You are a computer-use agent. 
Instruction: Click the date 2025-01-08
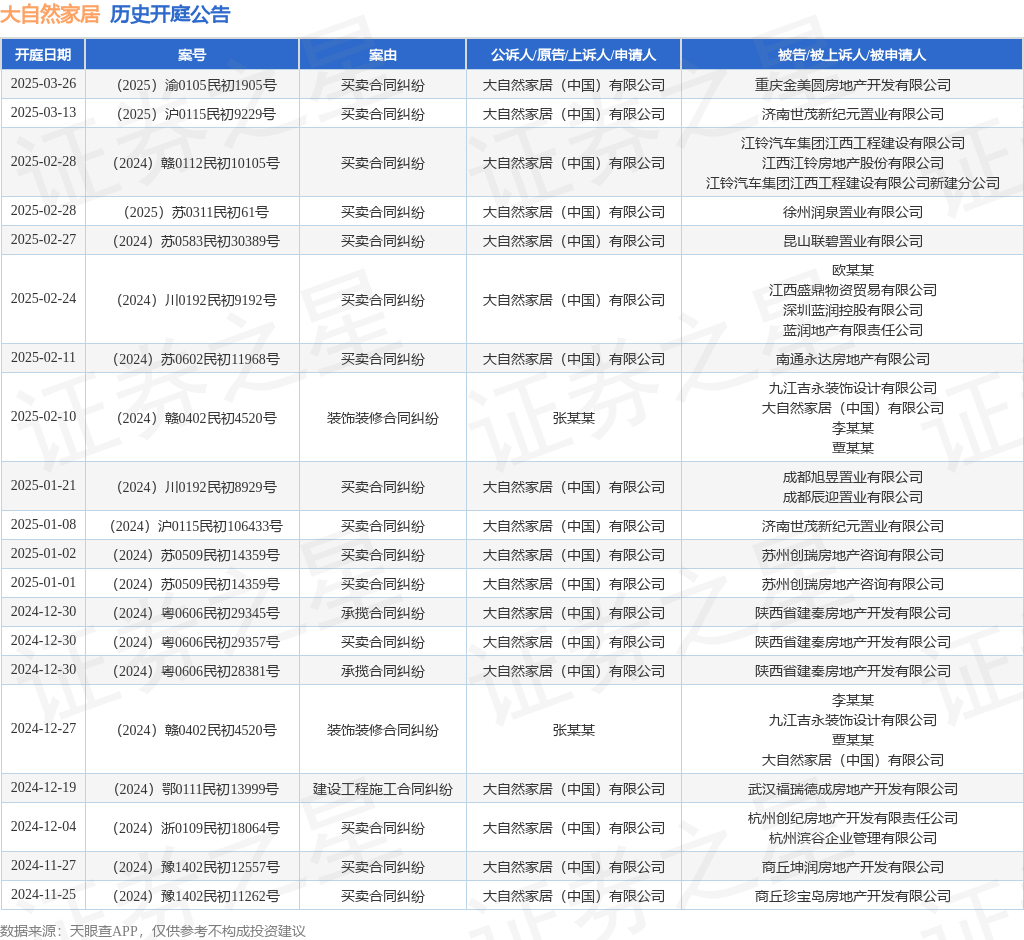[x=43, y=525]
